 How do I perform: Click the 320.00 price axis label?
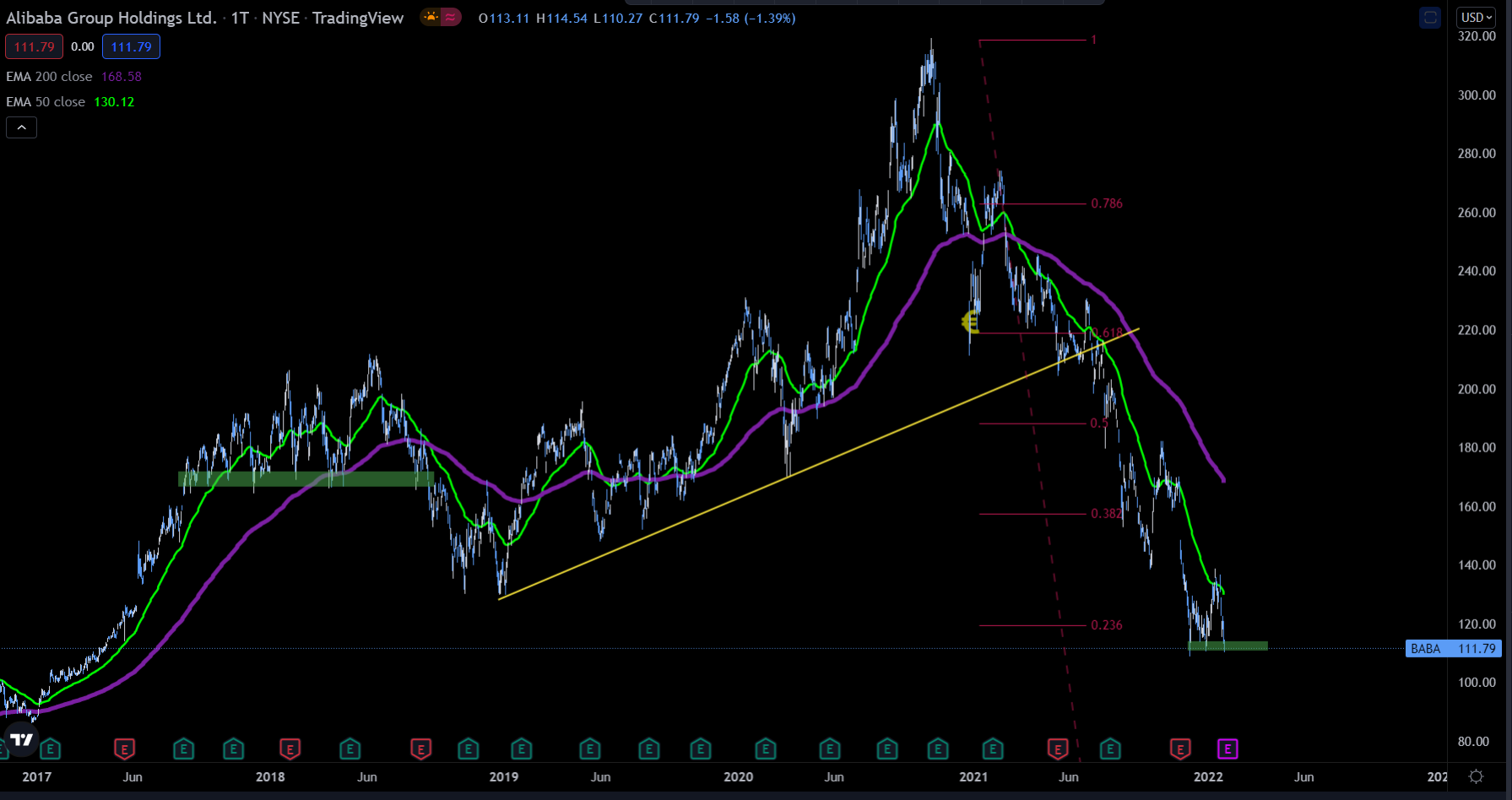tap(1477, 36)
